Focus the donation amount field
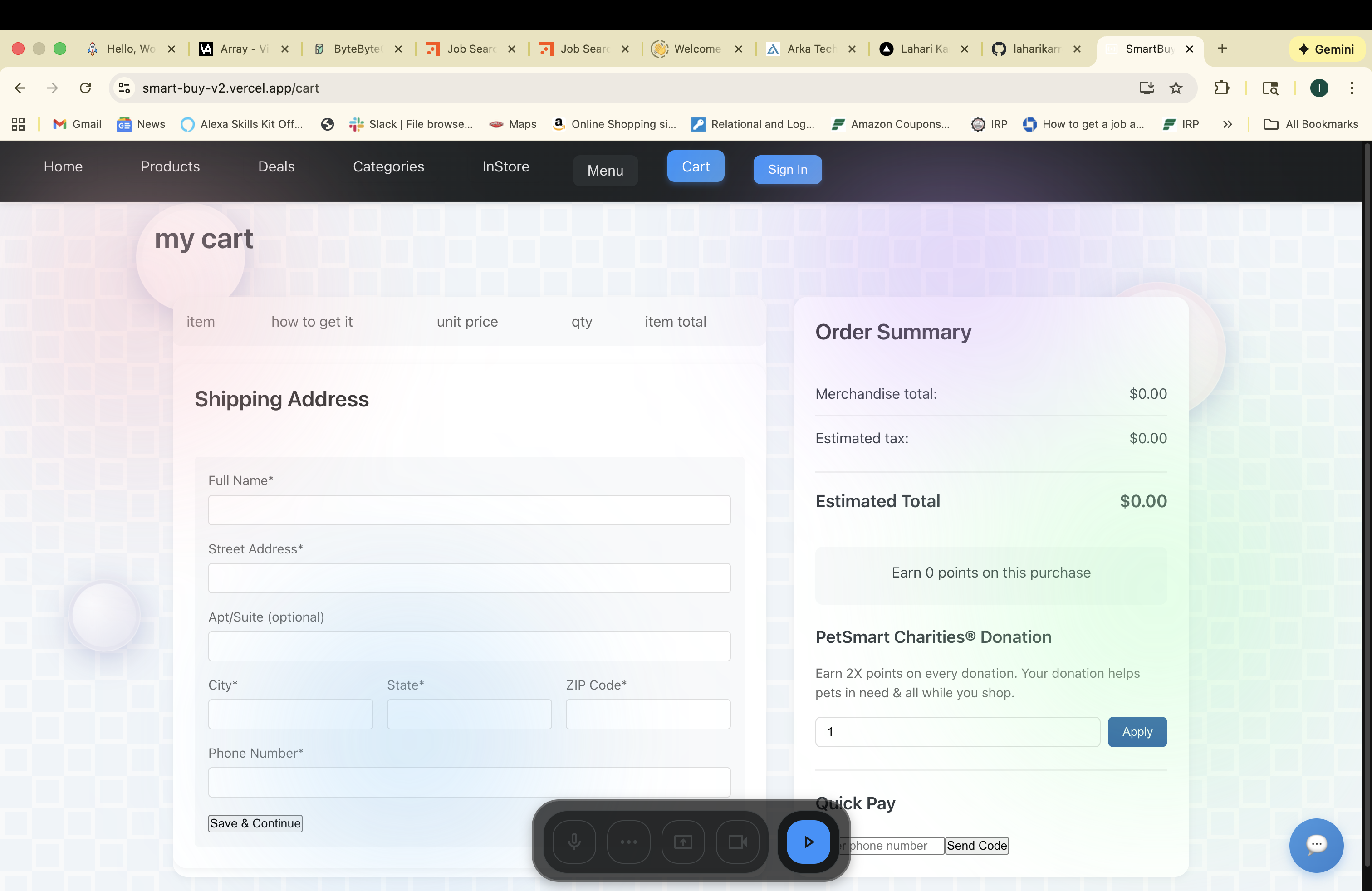1372x891 pixels. (x=957, y=732)
